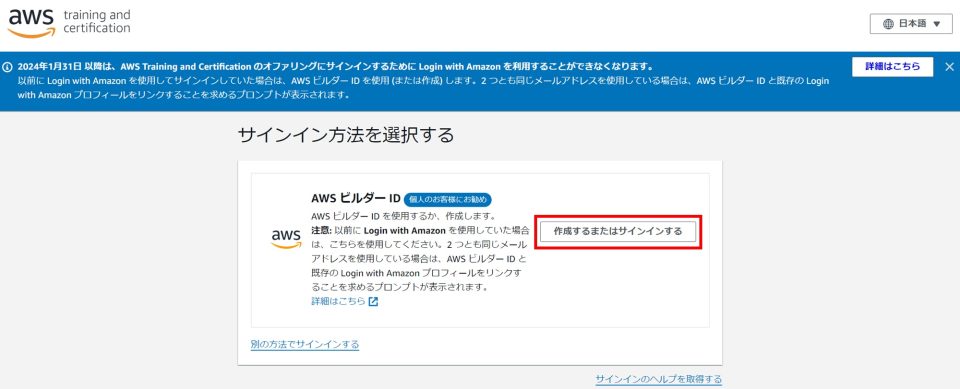Click the globe icon in language selector

point(888,24)
